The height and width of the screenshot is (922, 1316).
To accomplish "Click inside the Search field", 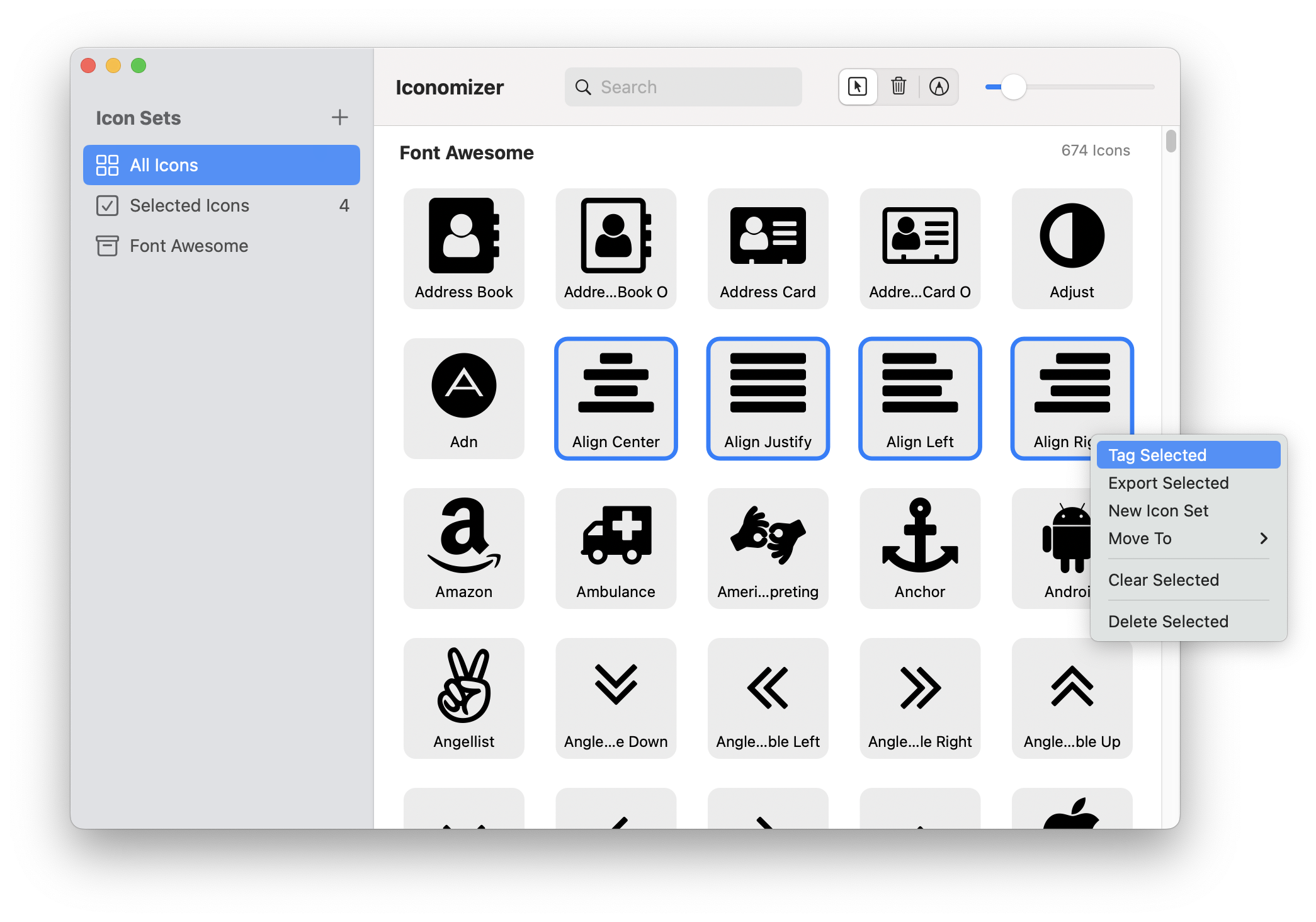I will [x=683, y=87].
